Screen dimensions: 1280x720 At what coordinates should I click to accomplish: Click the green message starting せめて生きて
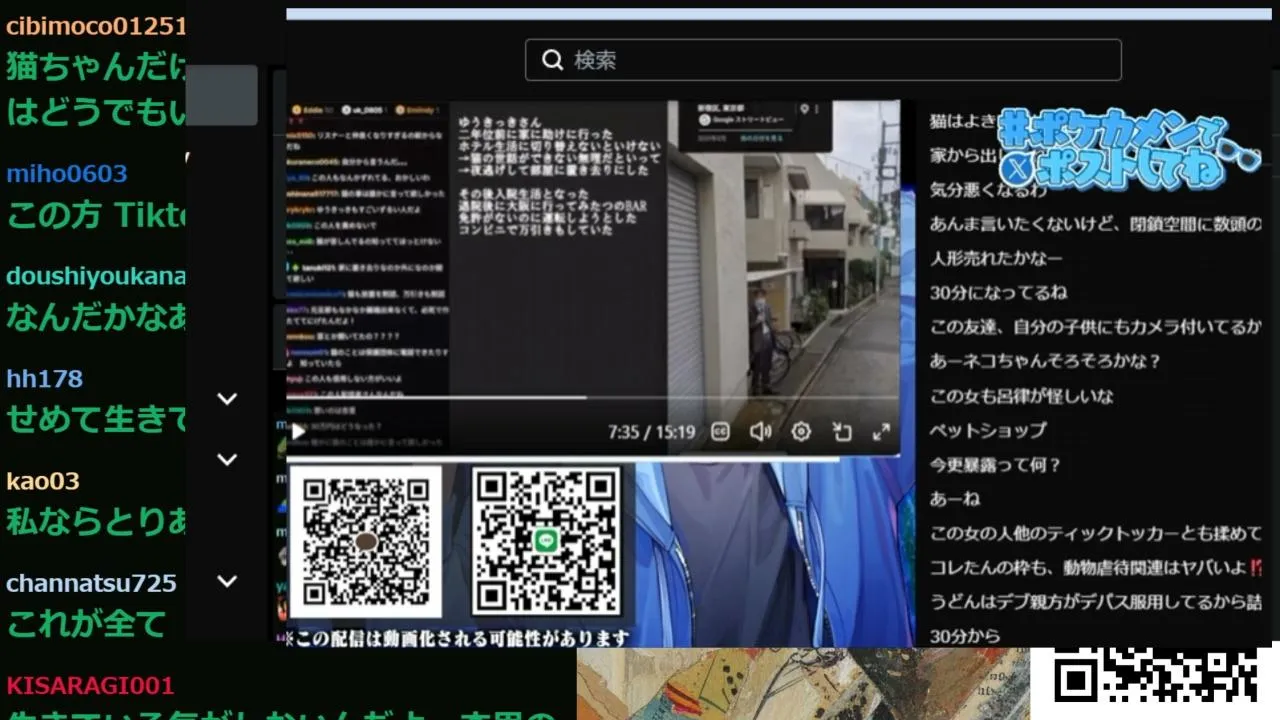96,418
